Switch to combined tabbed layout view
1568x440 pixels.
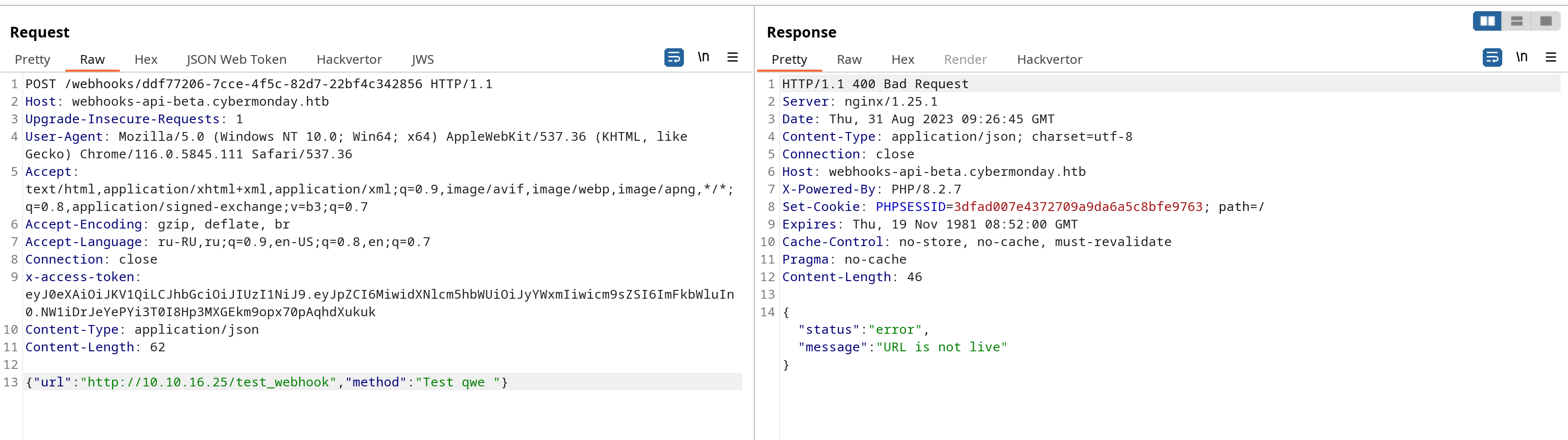[x=1546, y=21]
